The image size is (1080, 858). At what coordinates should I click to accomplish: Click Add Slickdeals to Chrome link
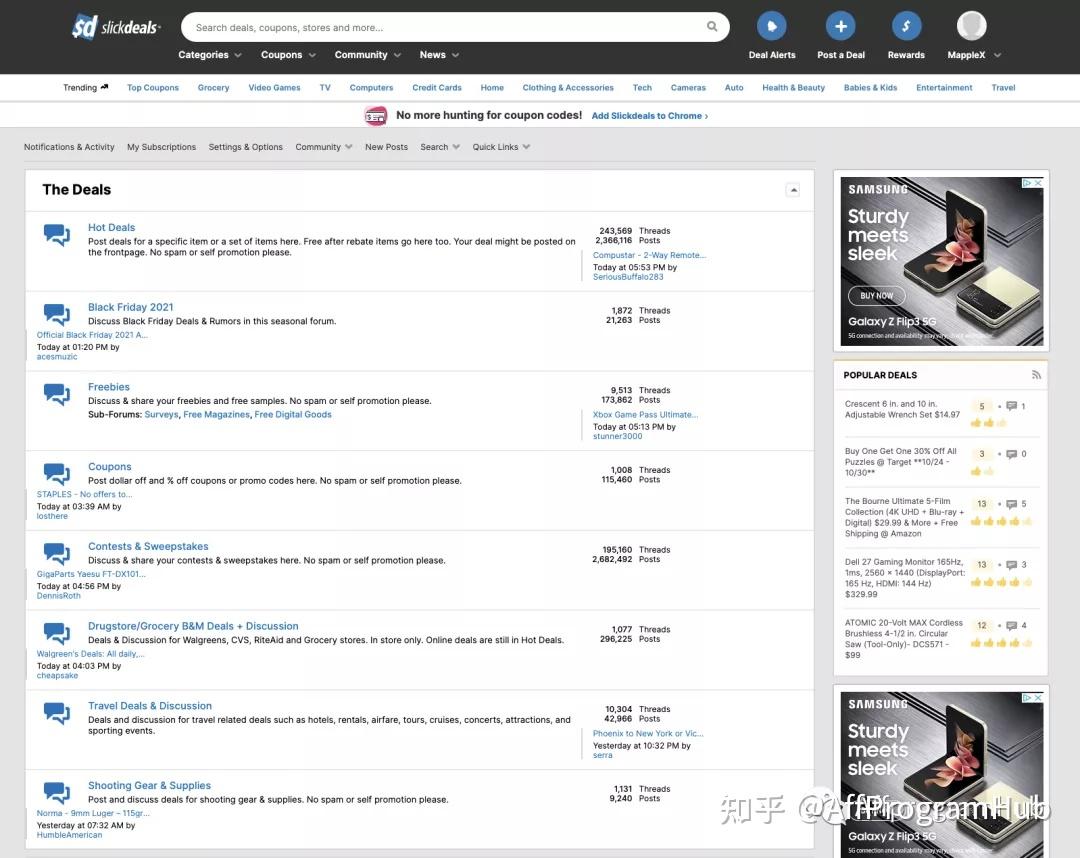650,116
